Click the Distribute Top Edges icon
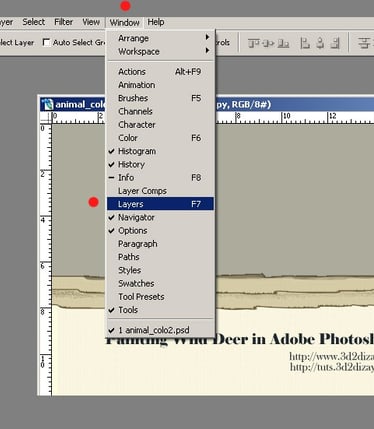 364,43
